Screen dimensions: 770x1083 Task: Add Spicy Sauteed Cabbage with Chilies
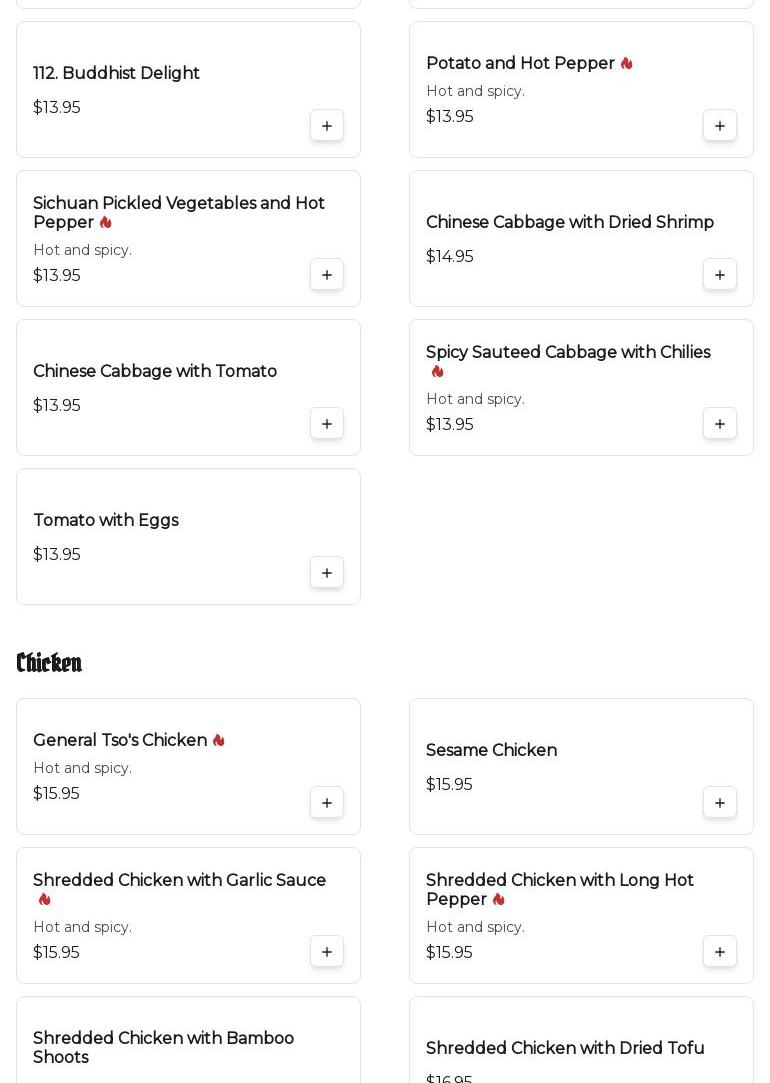[720, 424]
